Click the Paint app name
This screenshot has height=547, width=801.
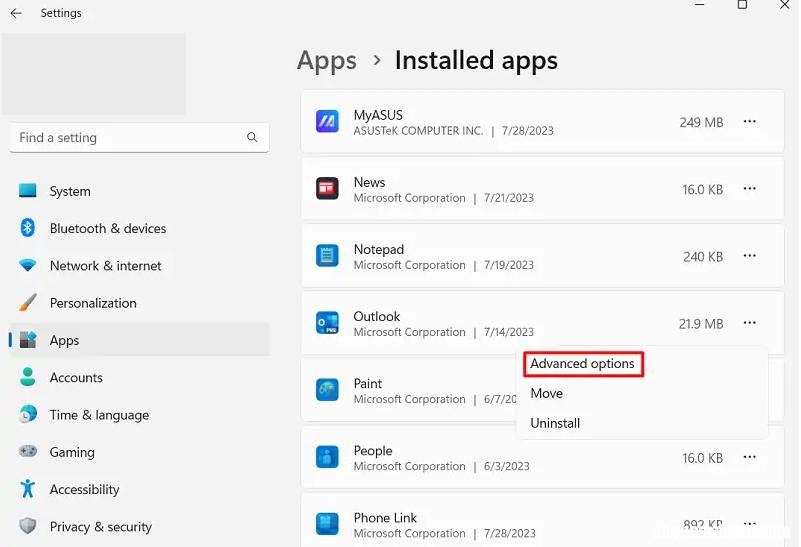click(x=368, y=384)
